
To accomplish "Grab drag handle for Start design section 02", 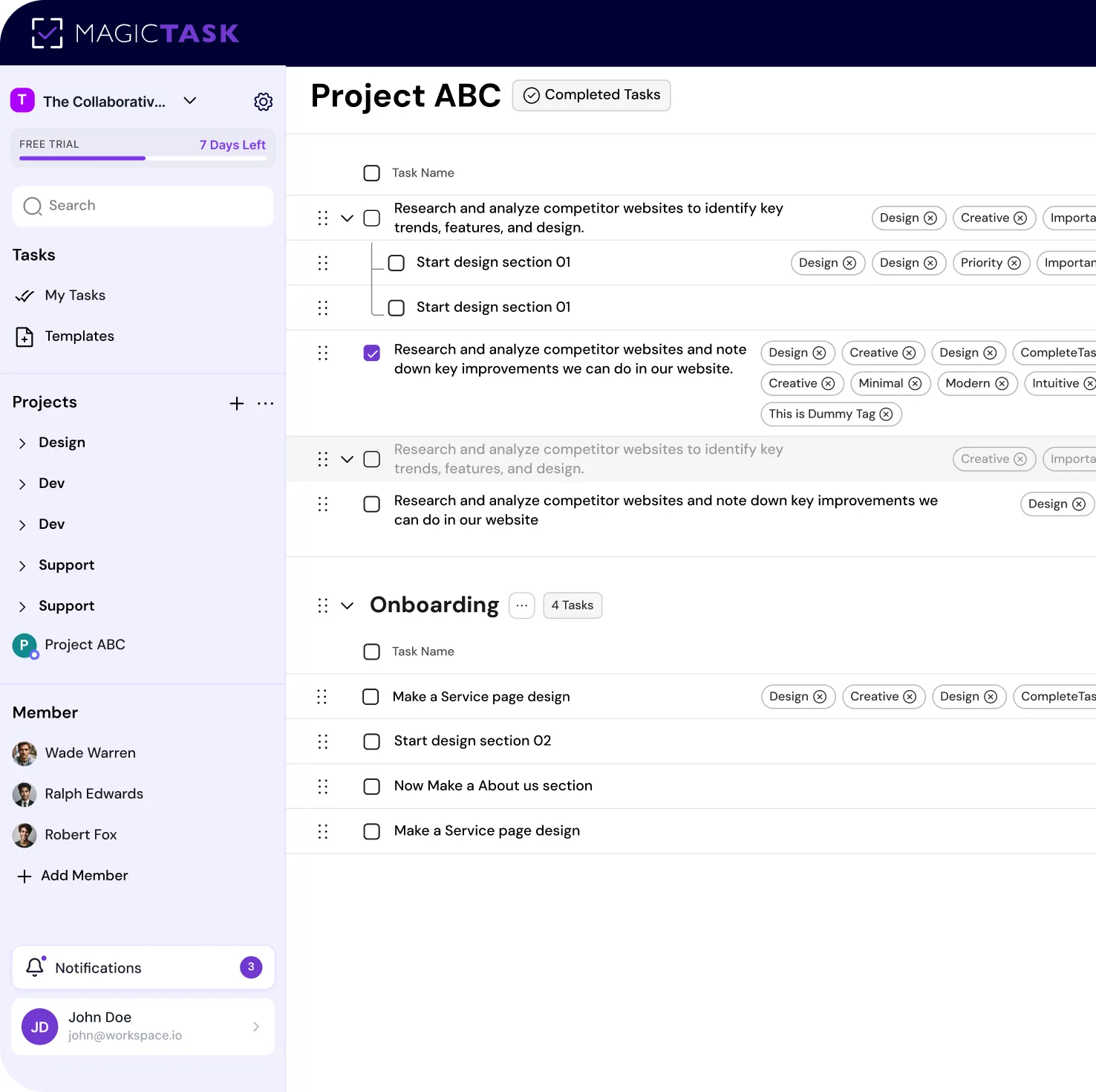I will tap(323, 741).
